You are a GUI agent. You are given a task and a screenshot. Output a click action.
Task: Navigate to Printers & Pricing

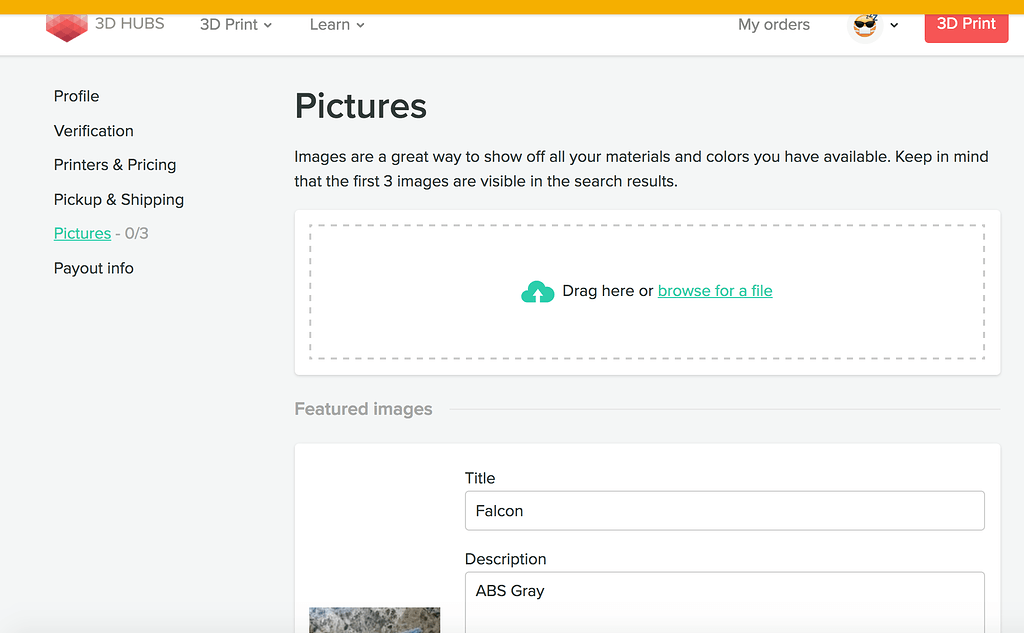click(115, 165)
